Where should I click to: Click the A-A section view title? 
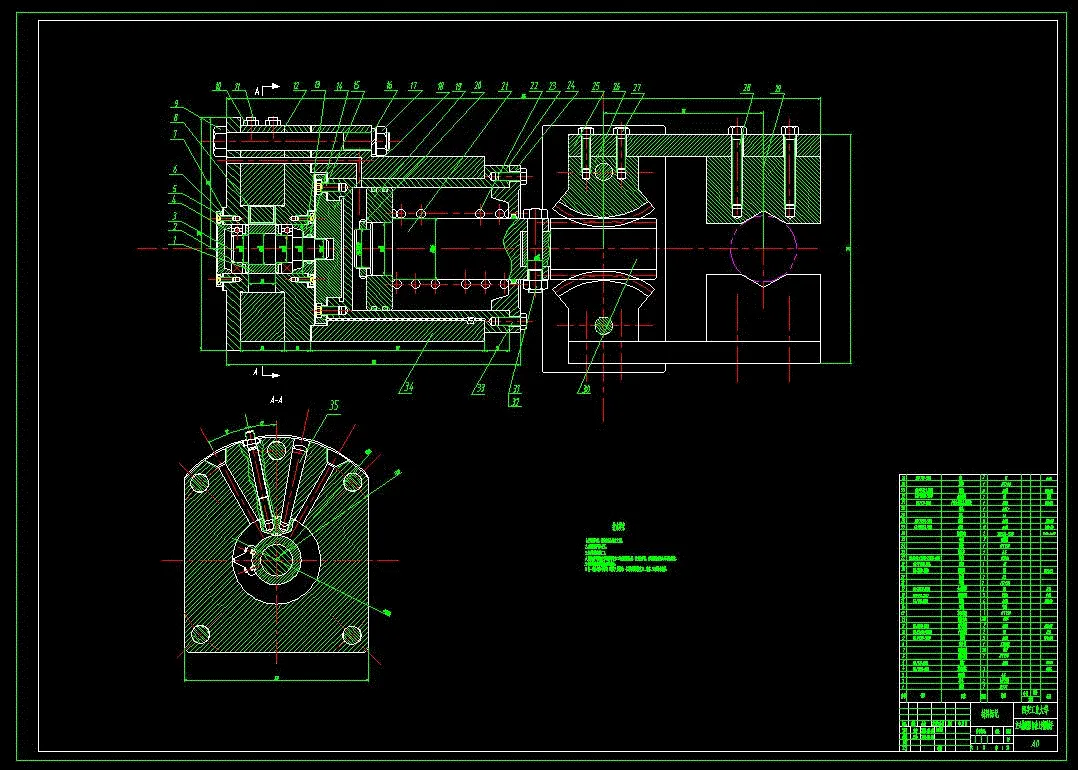(276, 399)
